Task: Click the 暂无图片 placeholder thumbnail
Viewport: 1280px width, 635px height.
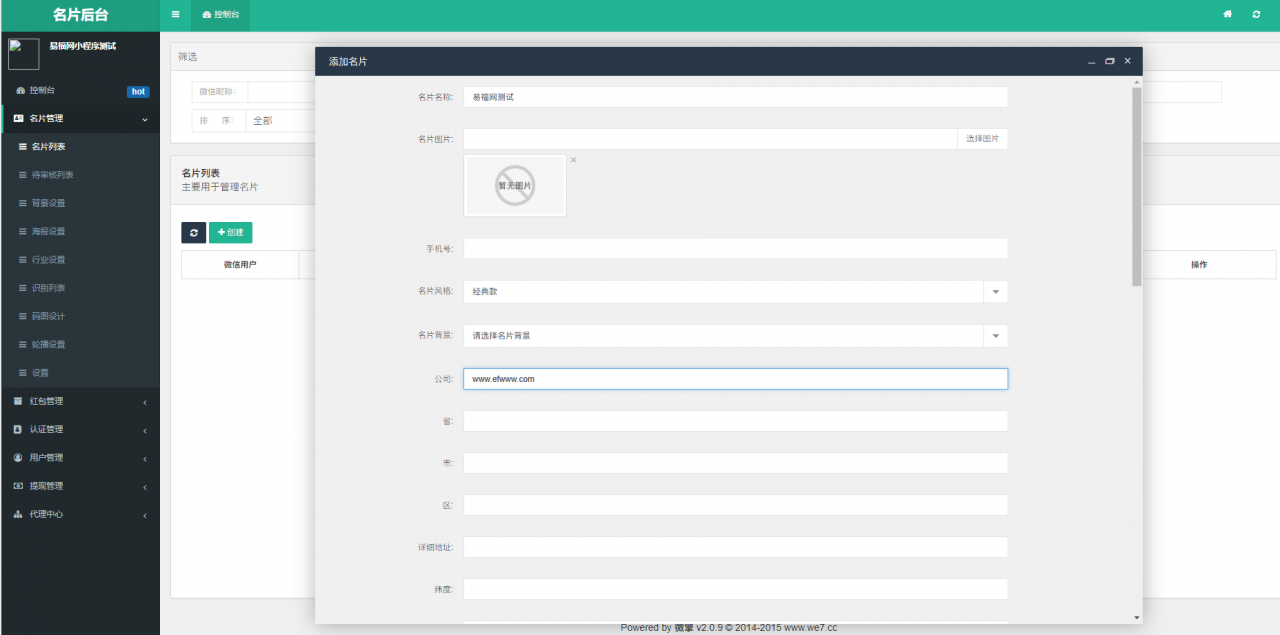Action: 515,185
